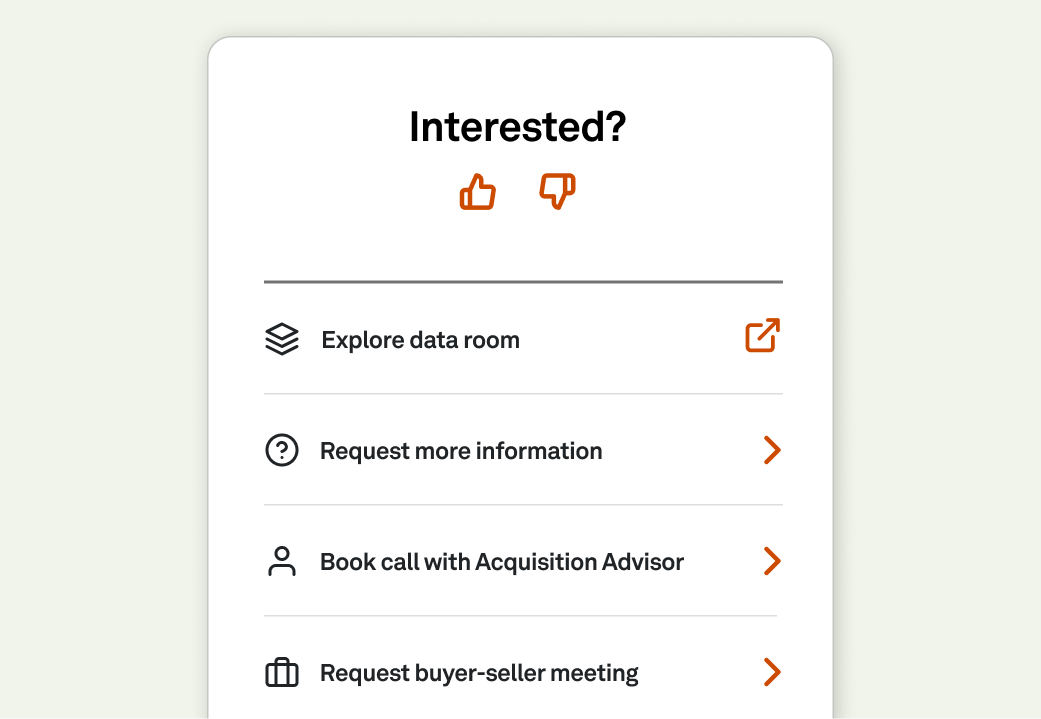Expand the Request more information row via its chevron
This screenshot has height=719, width=1041.
[x=771, y=450]
